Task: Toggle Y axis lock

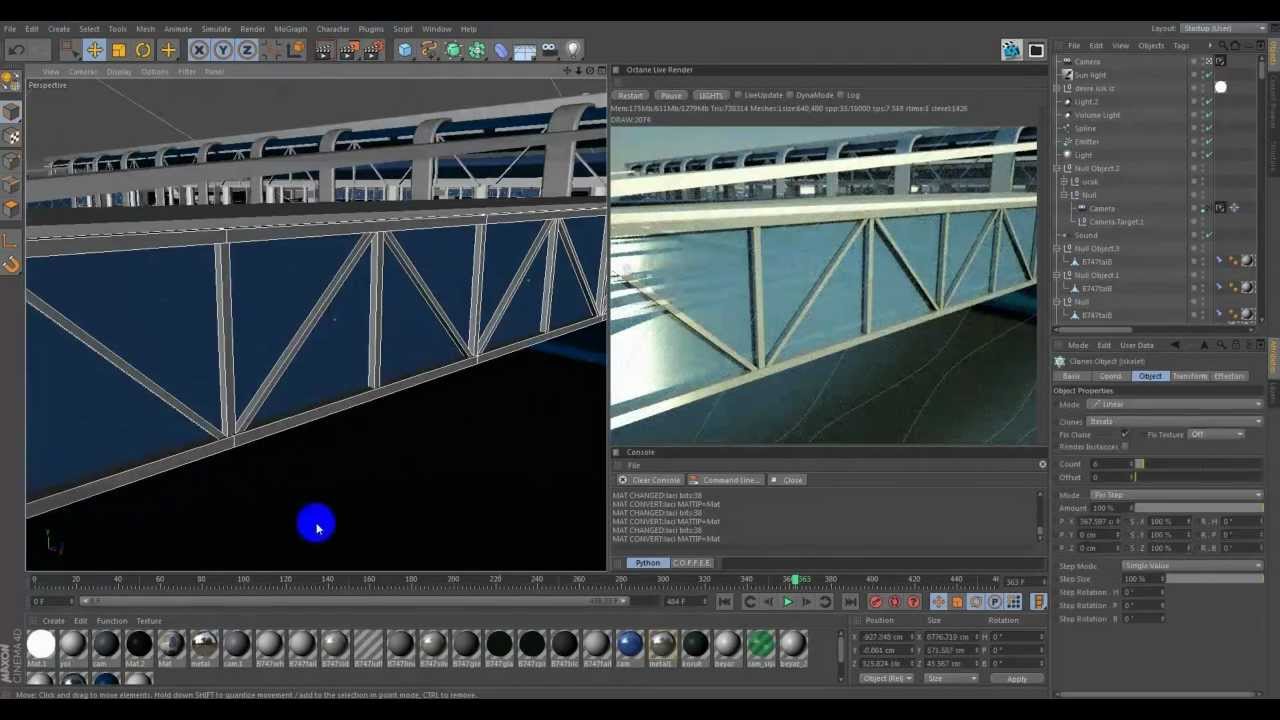Action: tap(223, 50)
